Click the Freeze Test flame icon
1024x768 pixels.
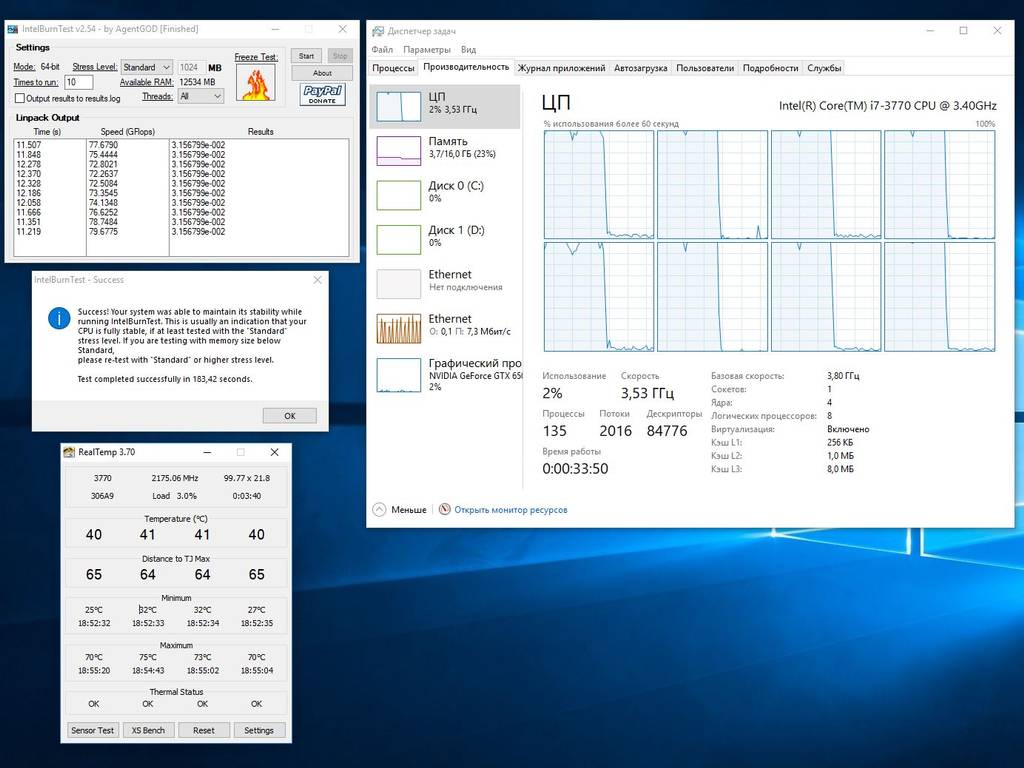pos(255,83)
